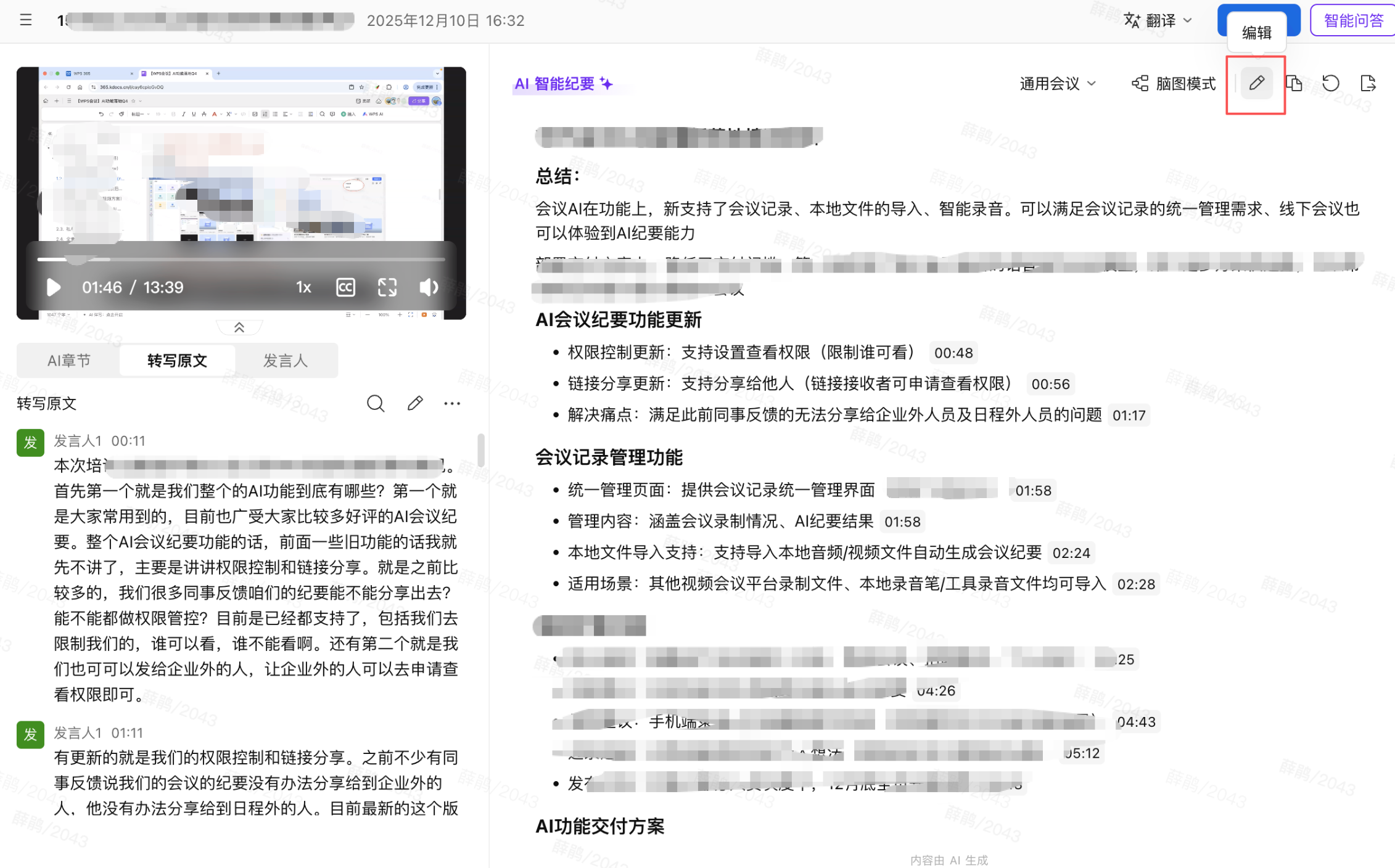Search the transcript with magnifier icon
Viewport: 1395px width, 868px height.
(376, 403)
